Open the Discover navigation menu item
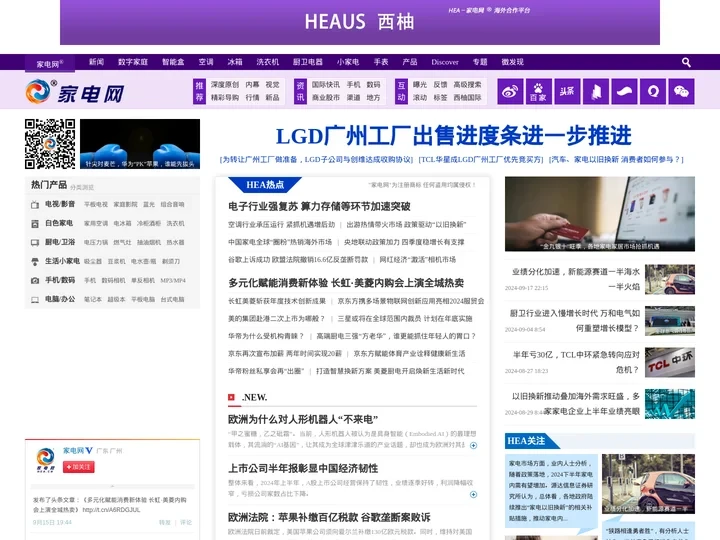Viewport: 720px width, 540px height. (x=444, y=62)
